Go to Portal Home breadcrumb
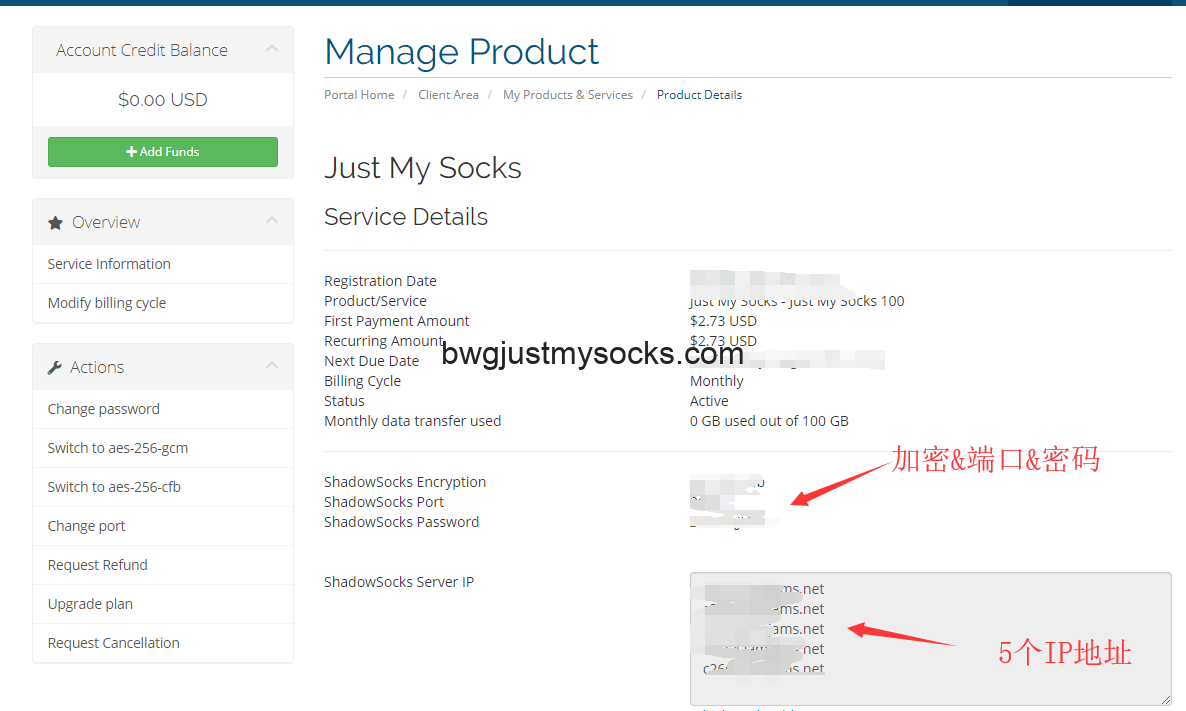Viewport: 1186px width, 711px height. [359, 95]
